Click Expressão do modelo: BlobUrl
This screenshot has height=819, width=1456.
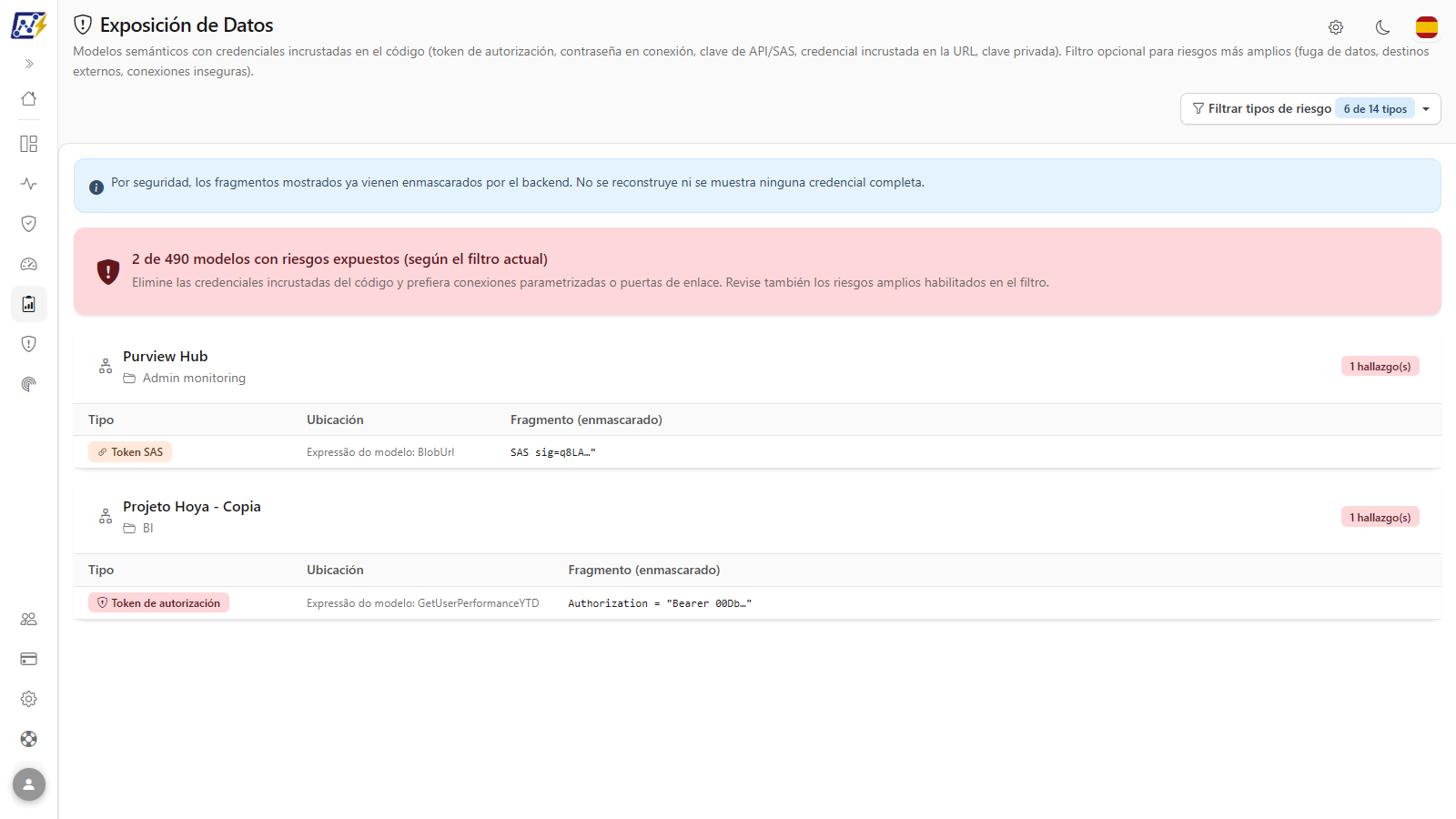point(380,452)
